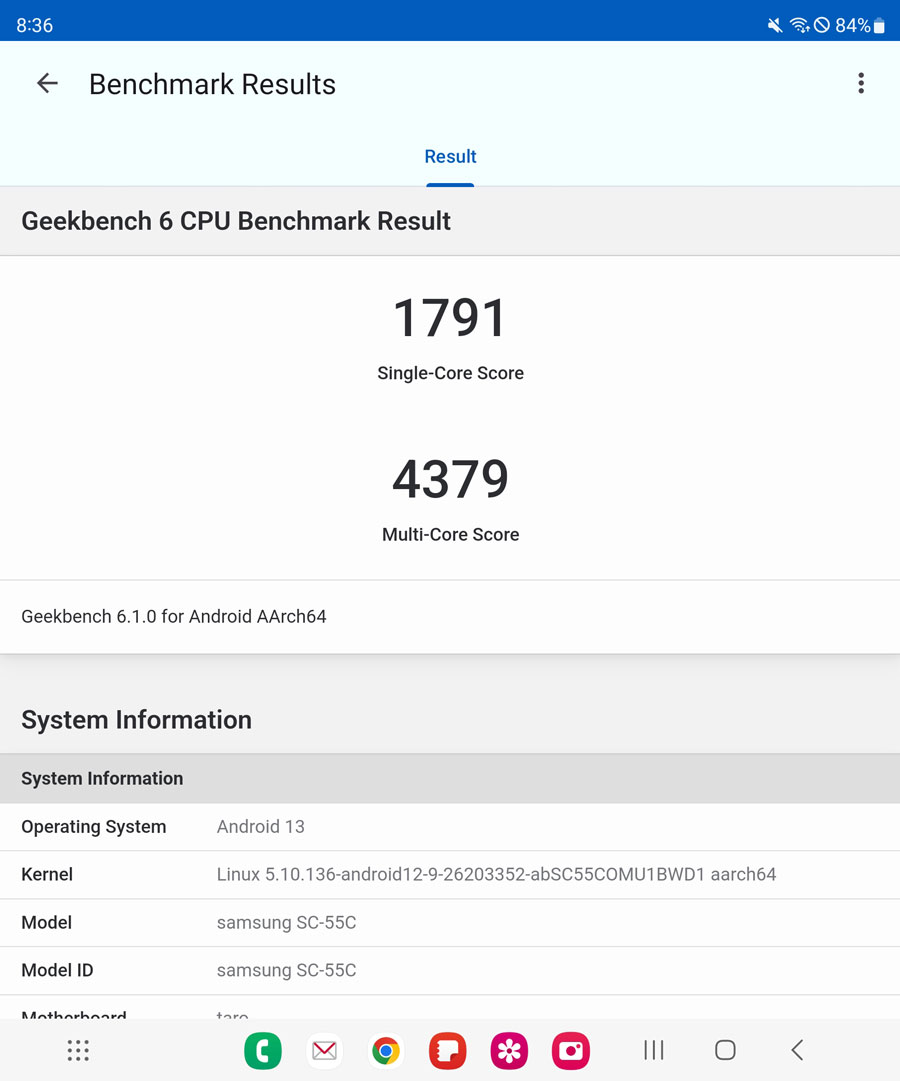Tap the back arrow beside Benchmark Results

[47, 83]
